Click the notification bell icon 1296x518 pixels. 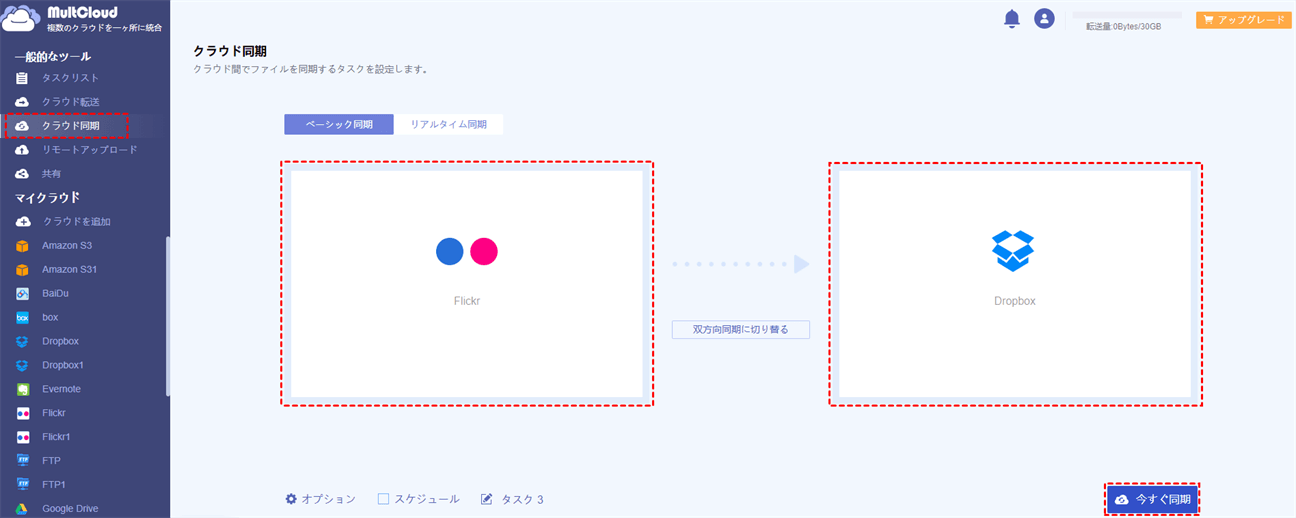[x=1012, y=18]
